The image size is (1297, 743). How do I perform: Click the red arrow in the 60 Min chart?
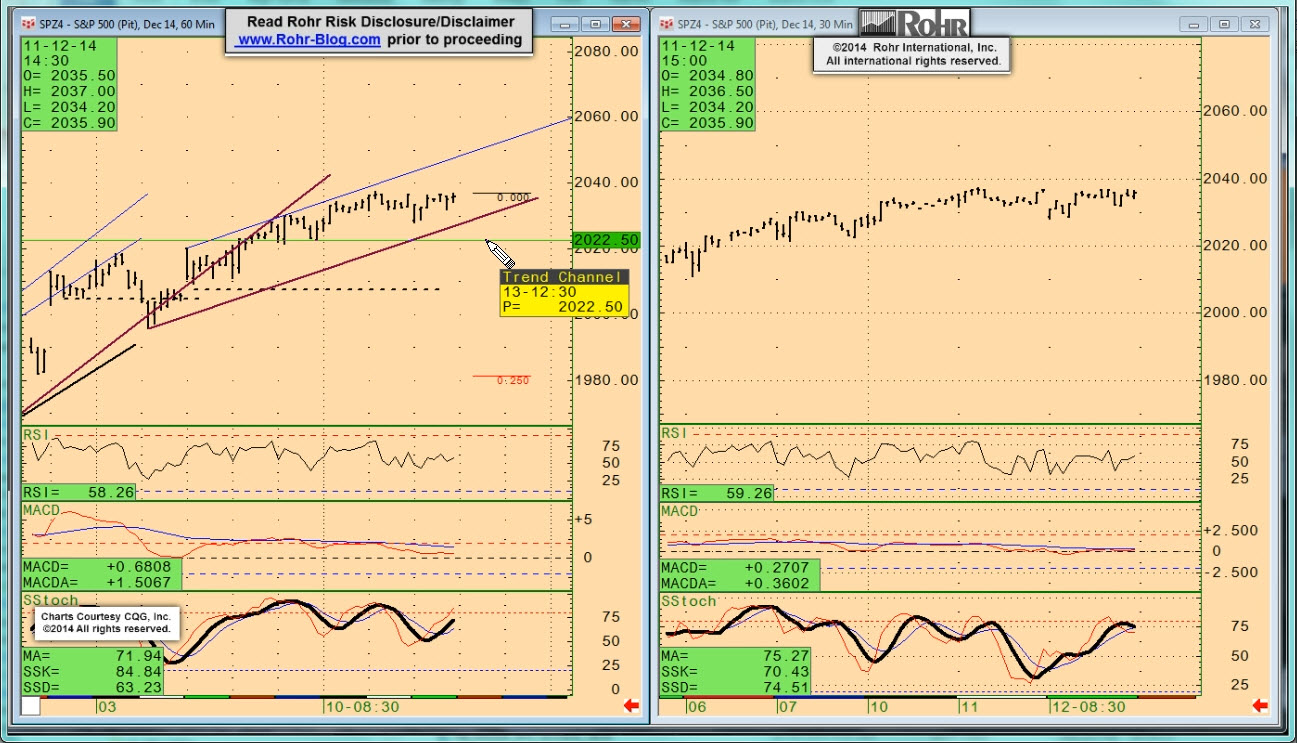[631, 706]
